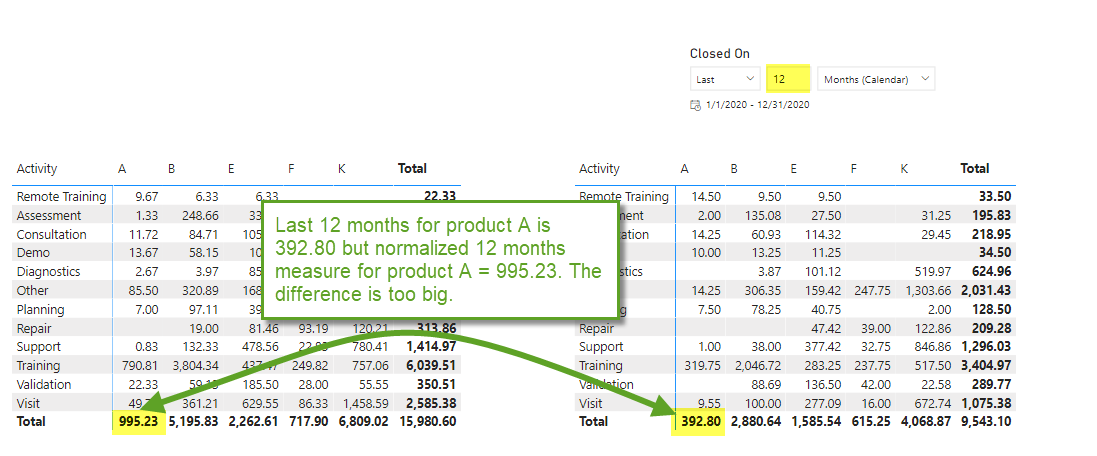Sort left table by column A header

122,169
